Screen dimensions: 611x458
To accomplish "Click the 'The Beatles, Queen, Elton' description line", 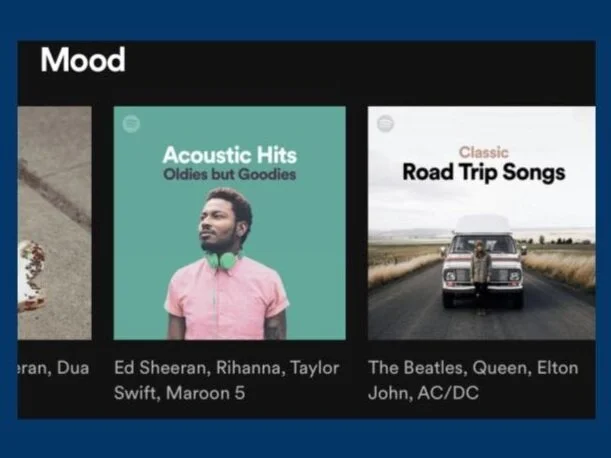I will click(x=473, y=368).
